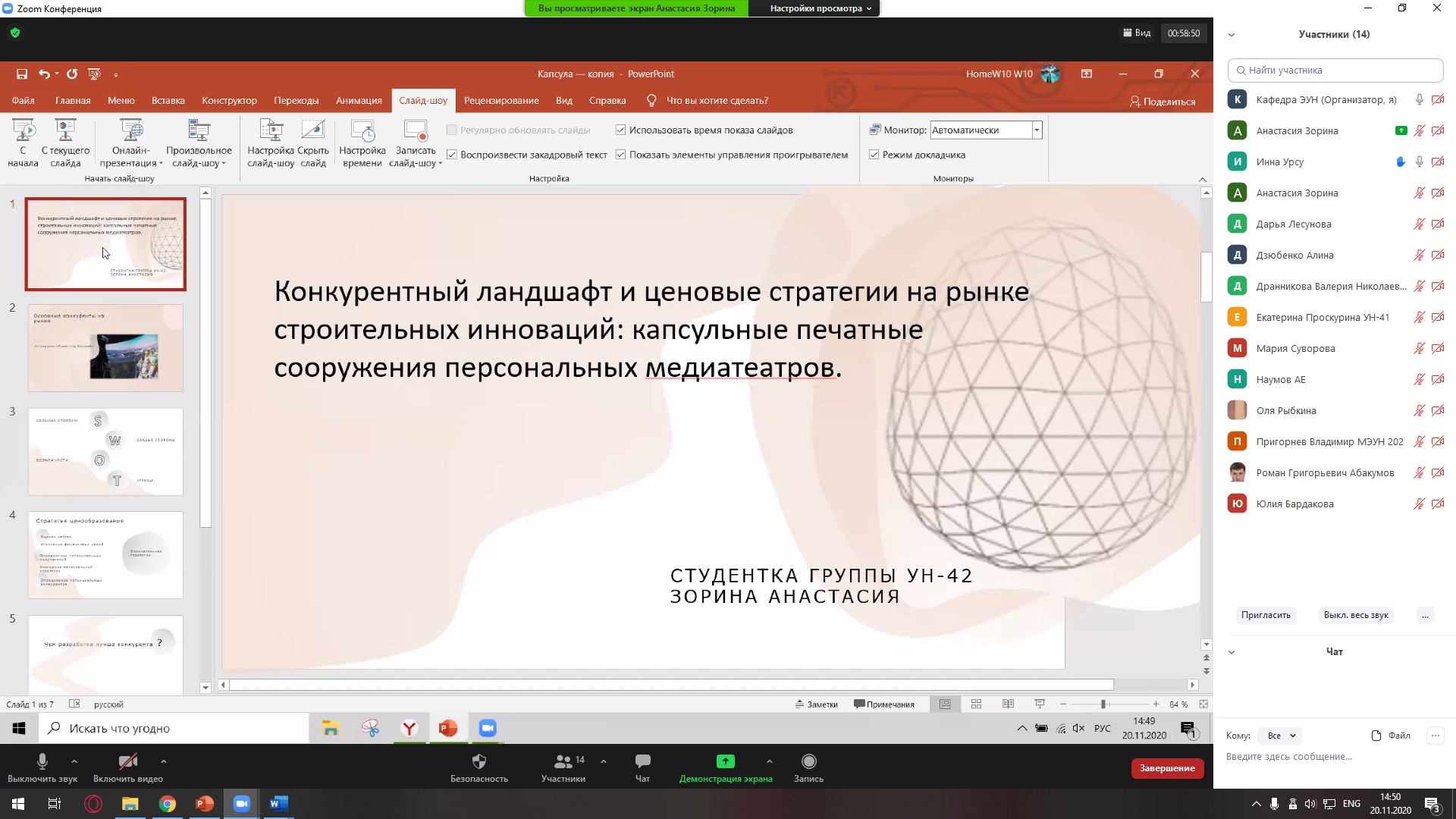This screenshot has height=819, width=1456.
Task: Adjust PowerPoint zoom slider handle
Action: (1103, 704)
